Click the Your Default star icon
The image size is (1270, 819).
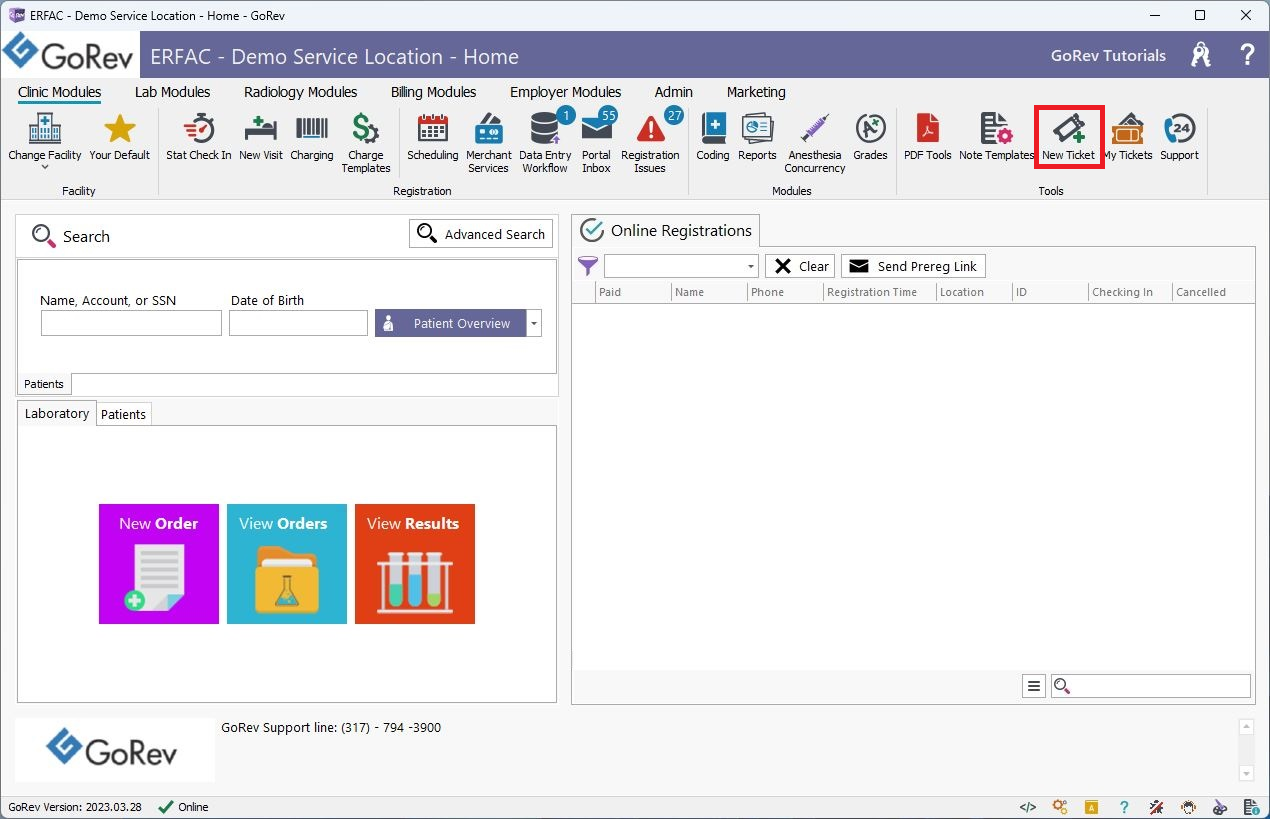(119, 136)
